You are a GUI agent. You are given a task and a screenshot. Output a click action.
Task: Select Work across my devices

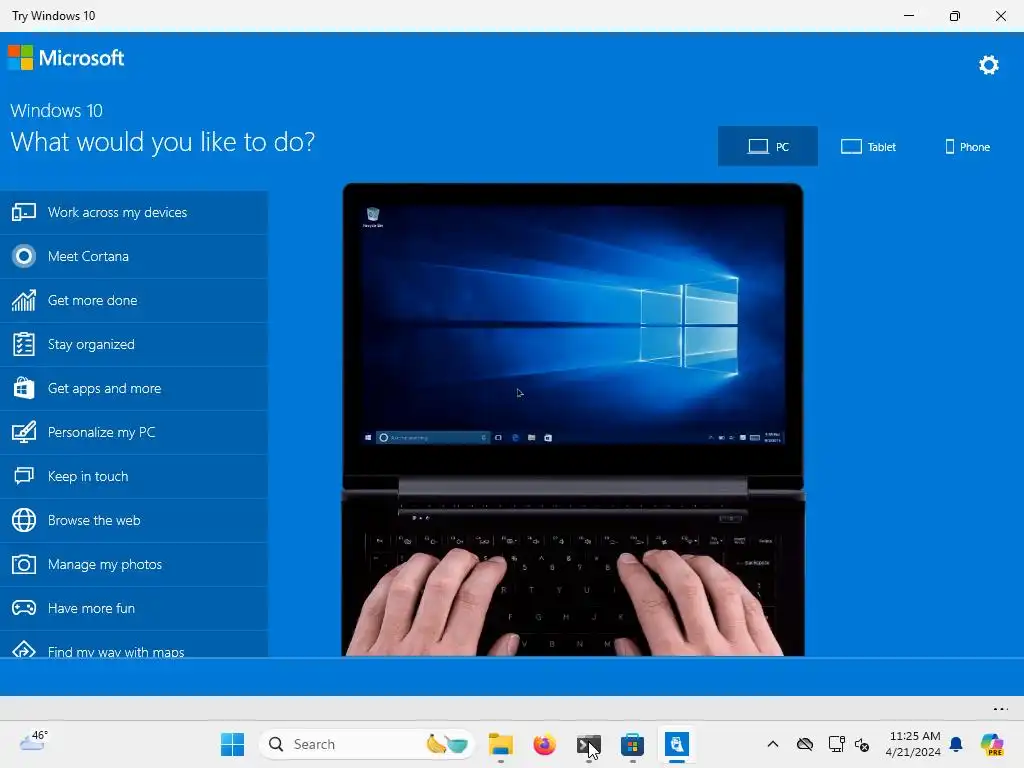point(134,212)
